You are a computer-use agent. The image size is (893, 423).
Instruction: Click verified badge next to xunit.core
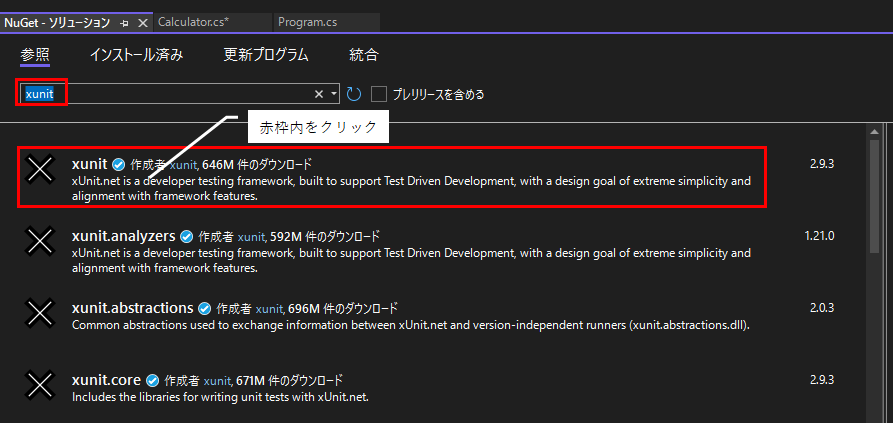click(153, 380)
